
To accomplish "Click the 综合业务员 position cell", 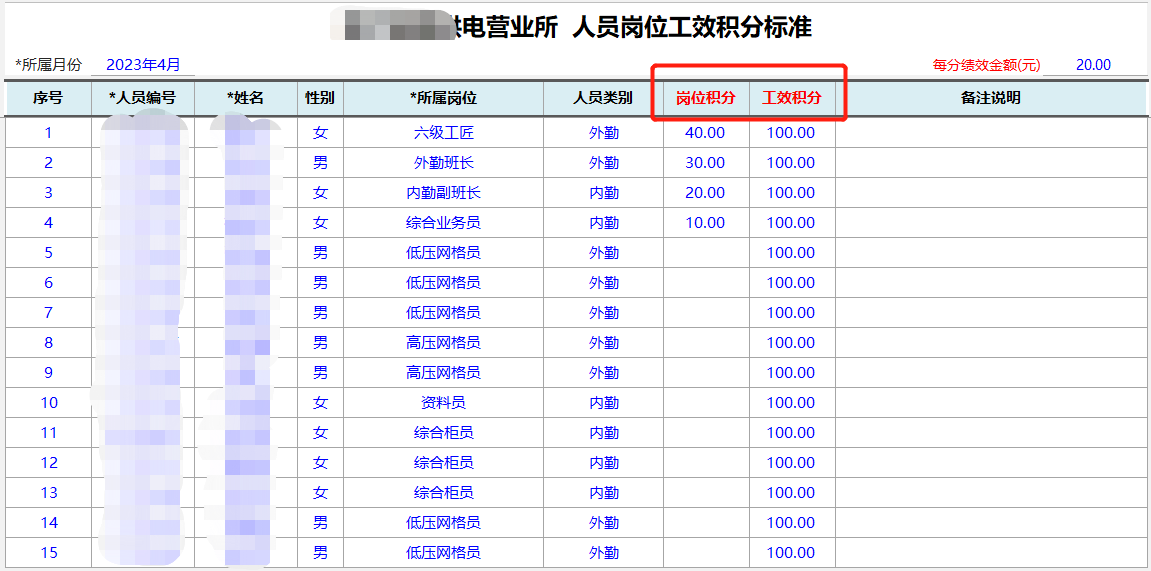I will click(x=443, y=223).
